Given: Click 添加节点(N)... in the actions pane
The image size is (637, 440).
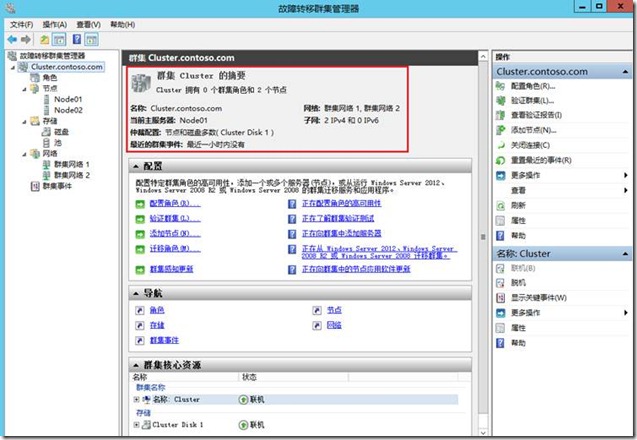Looking at the screenshot, I should (533, 130).
